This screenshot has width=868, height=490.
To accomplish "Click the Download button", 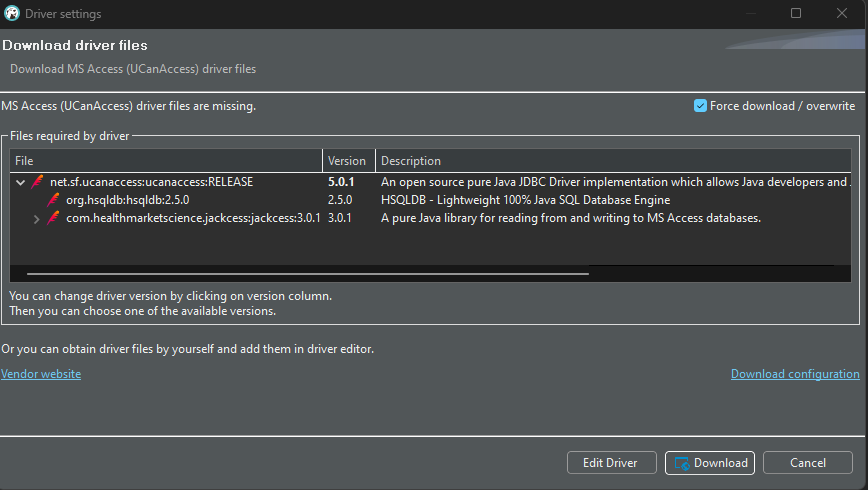I will tap(710, 463).
